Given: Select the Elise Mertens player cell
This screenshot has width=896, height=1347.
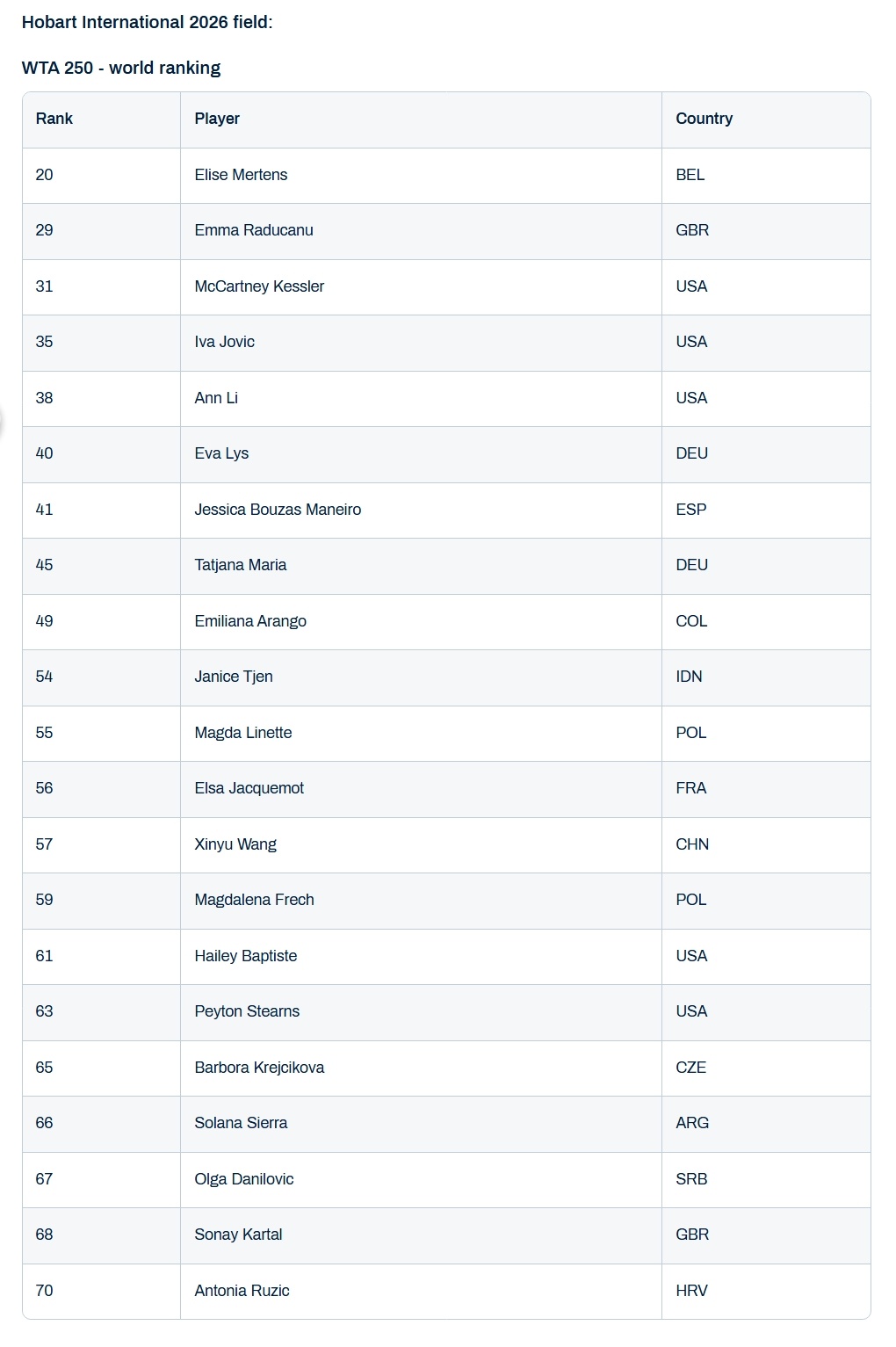Looking at the screenshot, I should click(x=241, y=175).
